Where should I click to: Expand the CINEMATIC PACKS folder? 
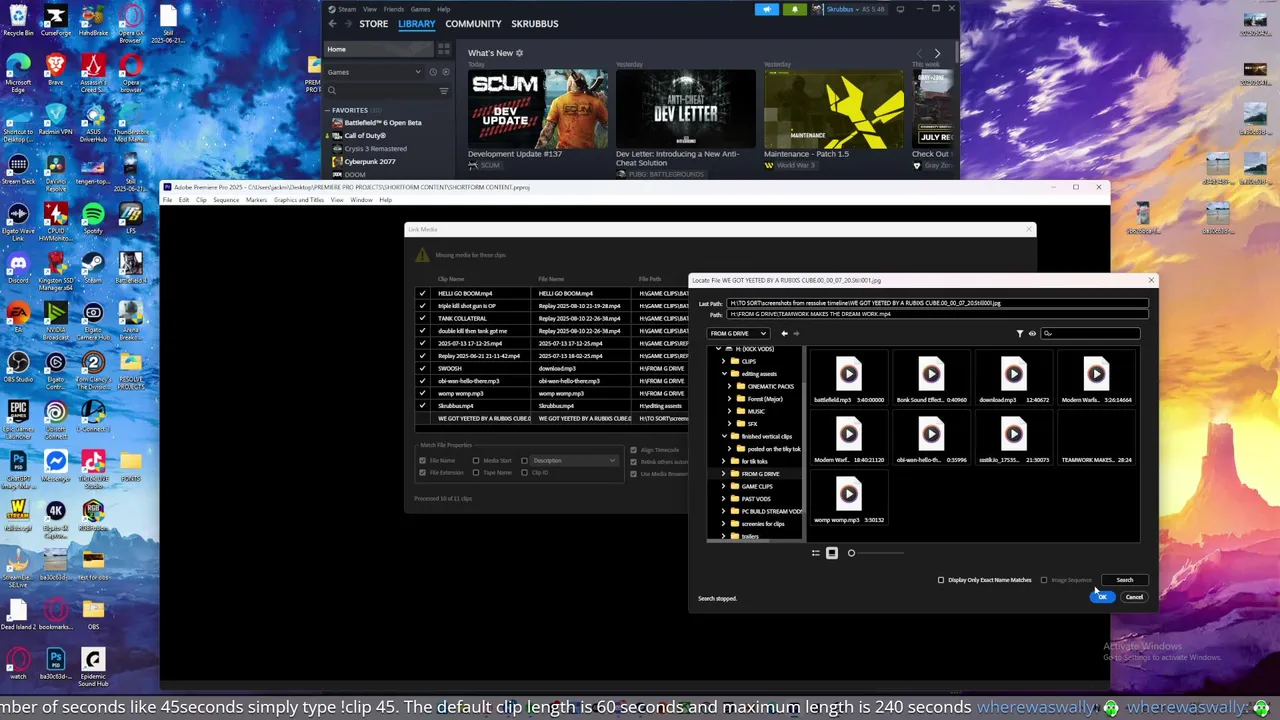pos(730,386)
